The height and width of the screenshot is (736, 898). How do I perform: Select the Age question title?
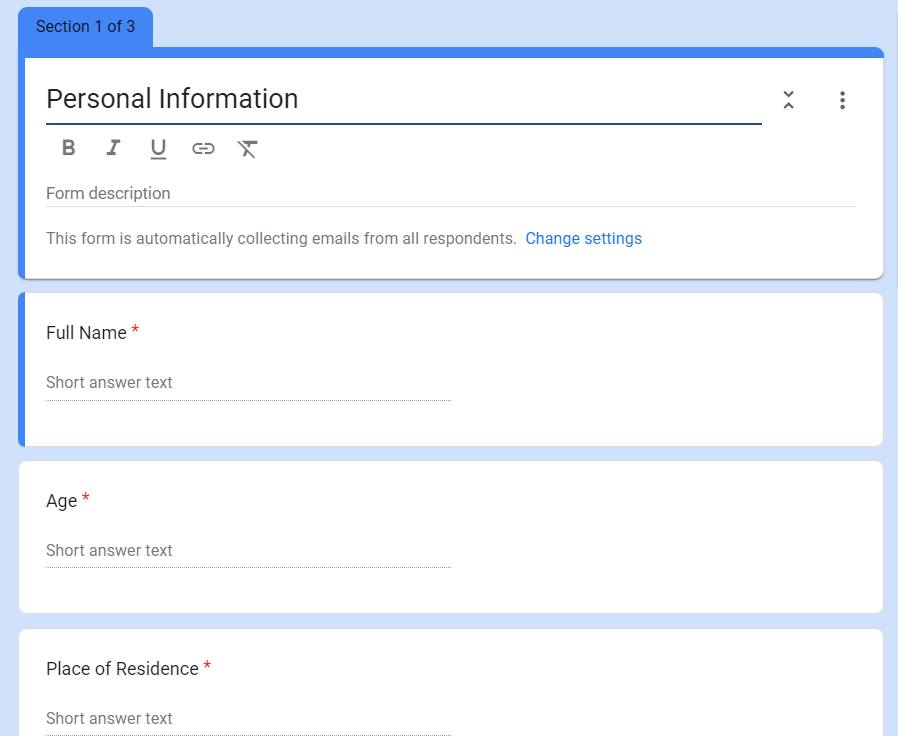click(62, 501)
